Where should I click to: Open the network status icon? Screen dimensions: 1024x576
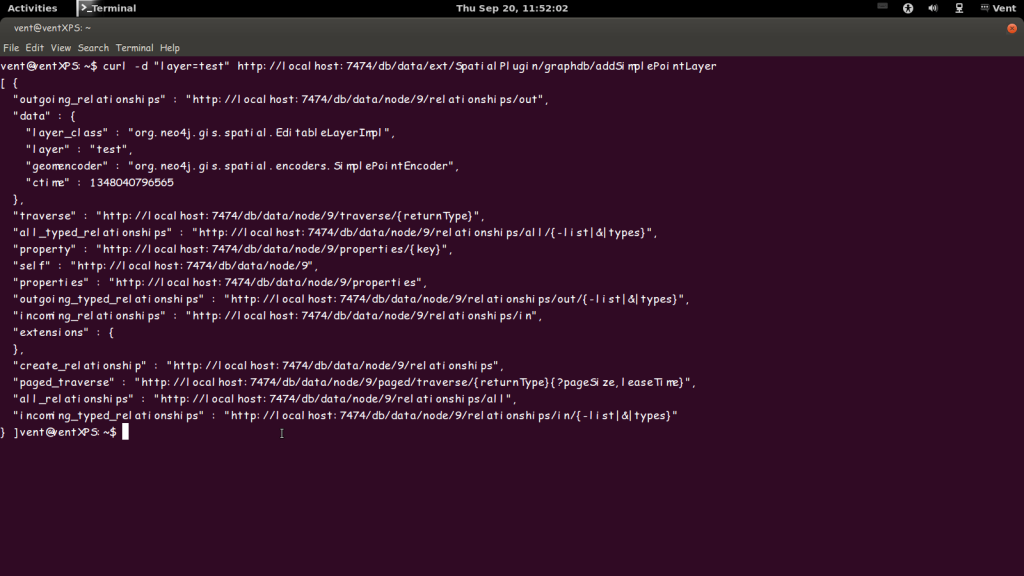959,8
